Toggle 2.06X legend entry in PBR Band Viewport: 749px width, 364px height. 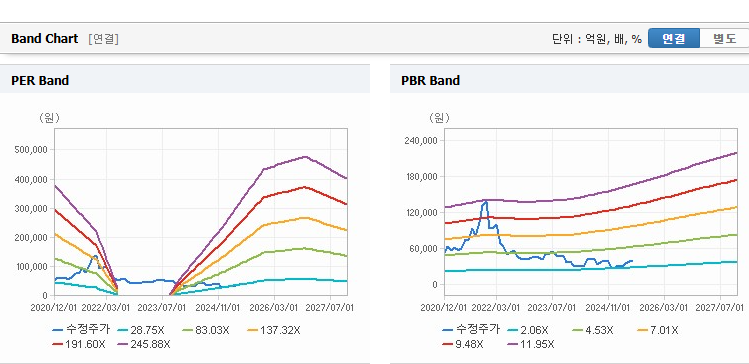tap(528, 330)
